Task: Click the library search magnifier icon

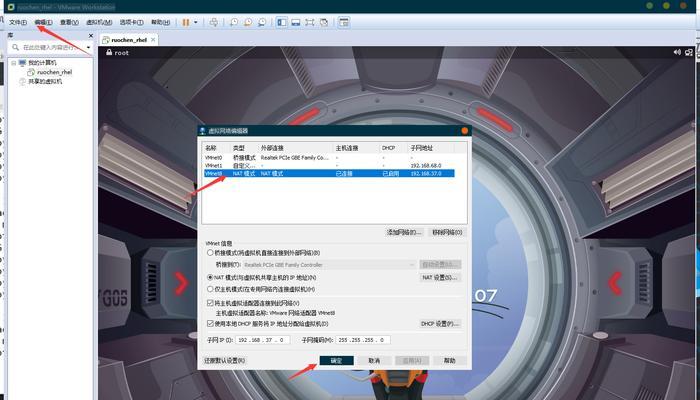Action: (16, 47)
